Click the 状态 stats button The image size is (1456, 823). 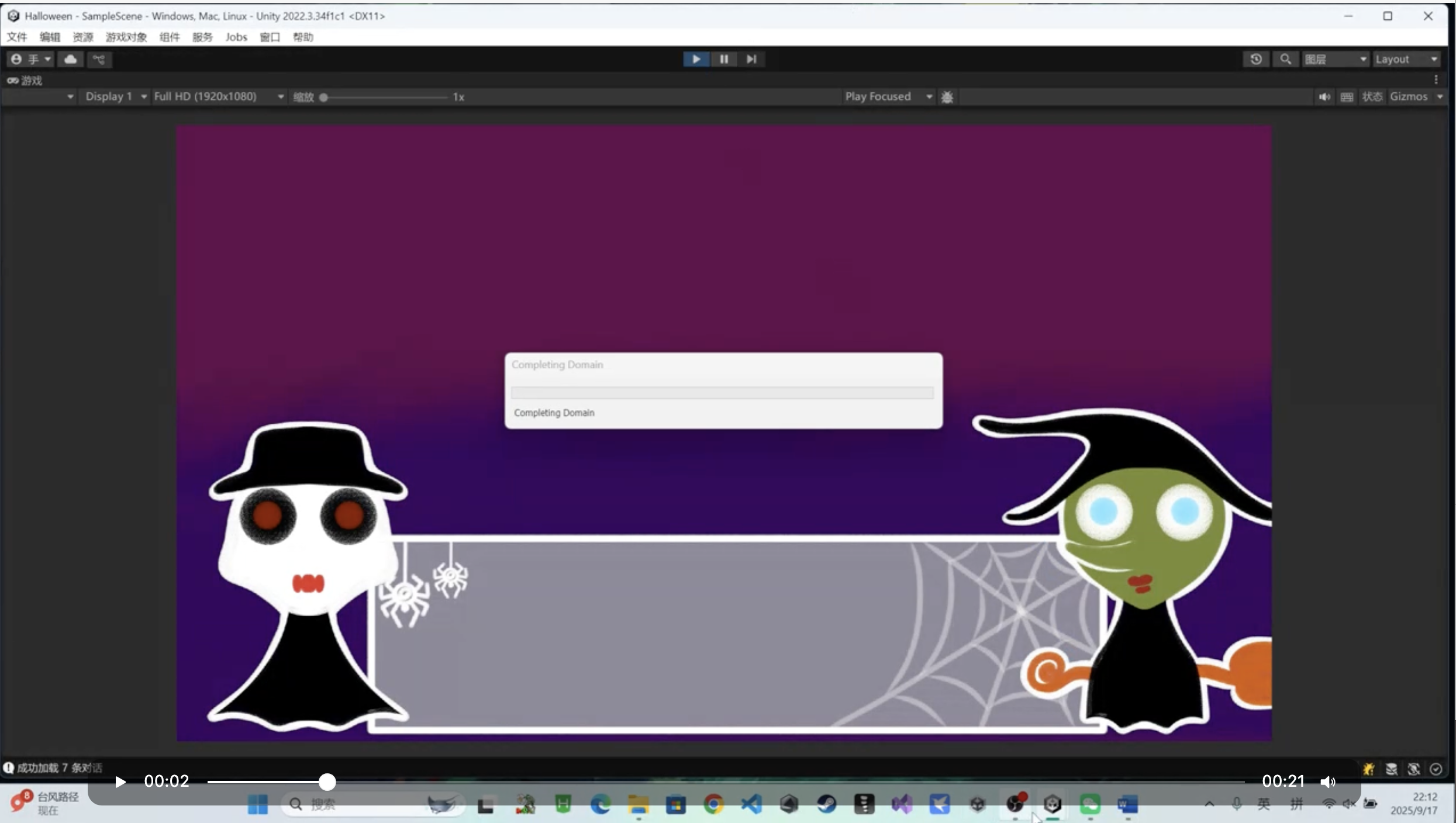(1371, 97)
